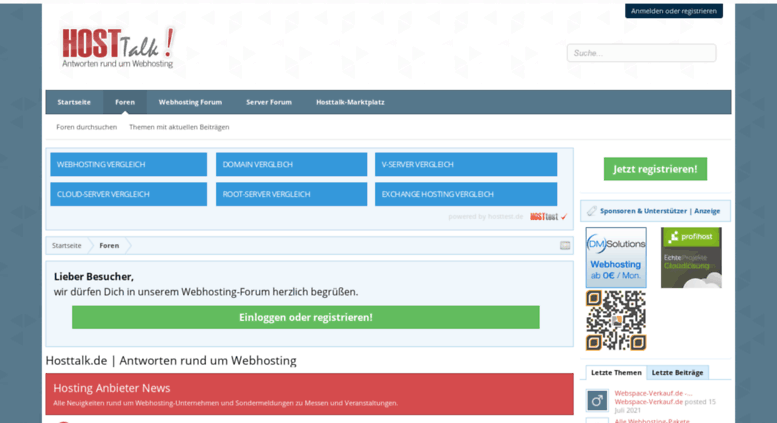Viewport: 777px width, 423px height.
Task: Click the HostTalk logo
Action: coord(118,48)
